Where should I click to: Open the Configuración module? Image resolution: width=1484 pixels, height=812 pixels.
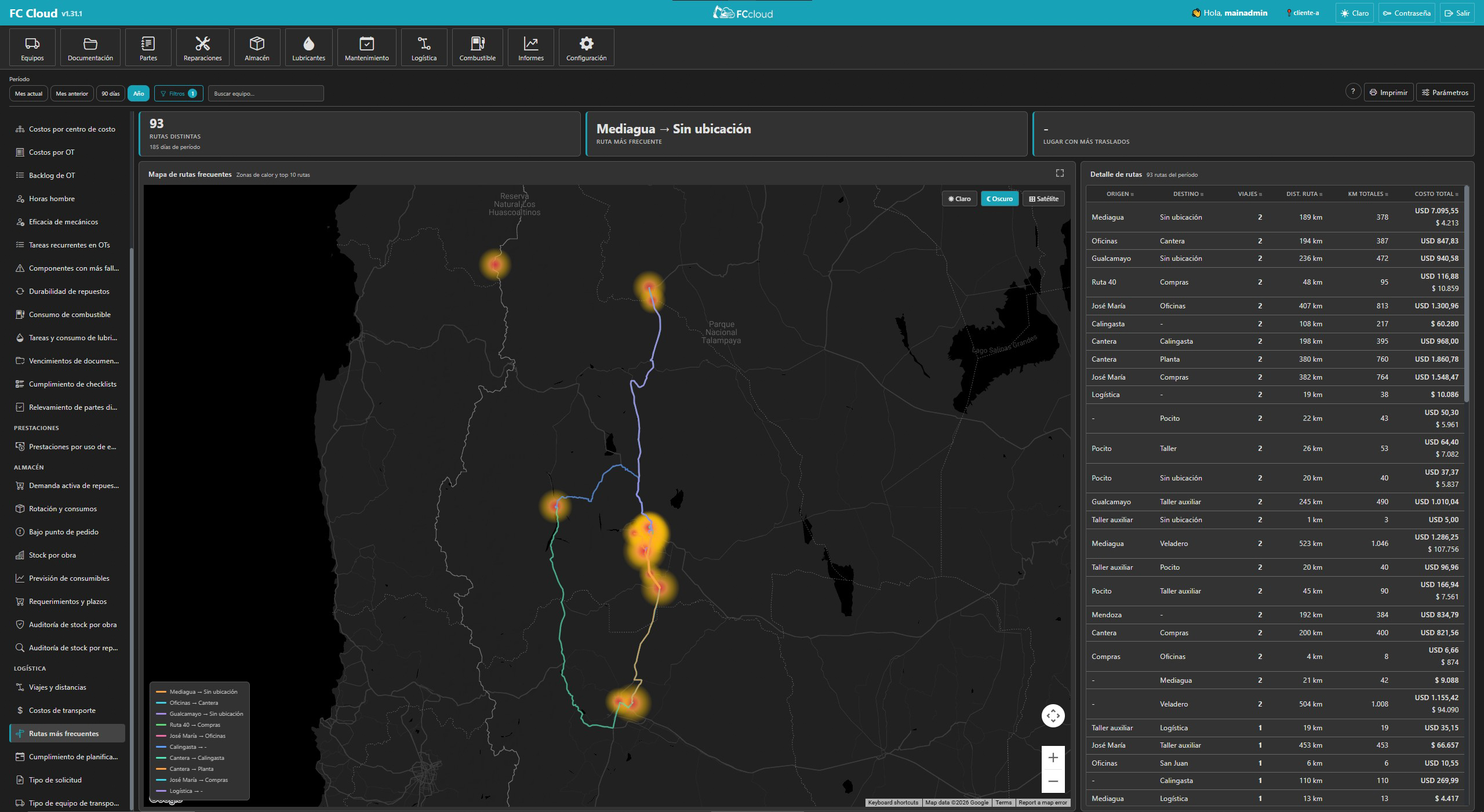587,48
